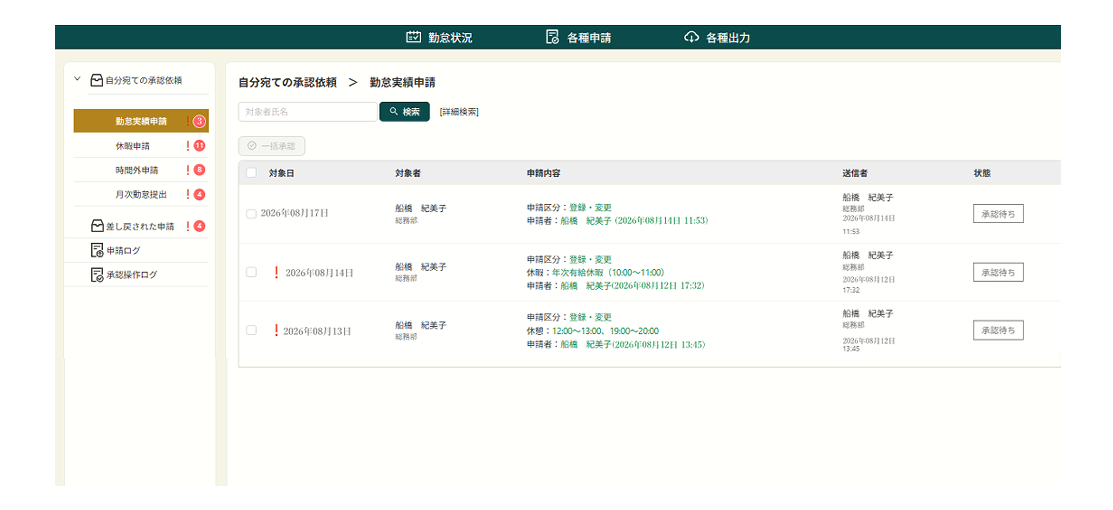Click the 対象日 column header
The width and height of the screenshot is (1113, 510).
(281, 173)
